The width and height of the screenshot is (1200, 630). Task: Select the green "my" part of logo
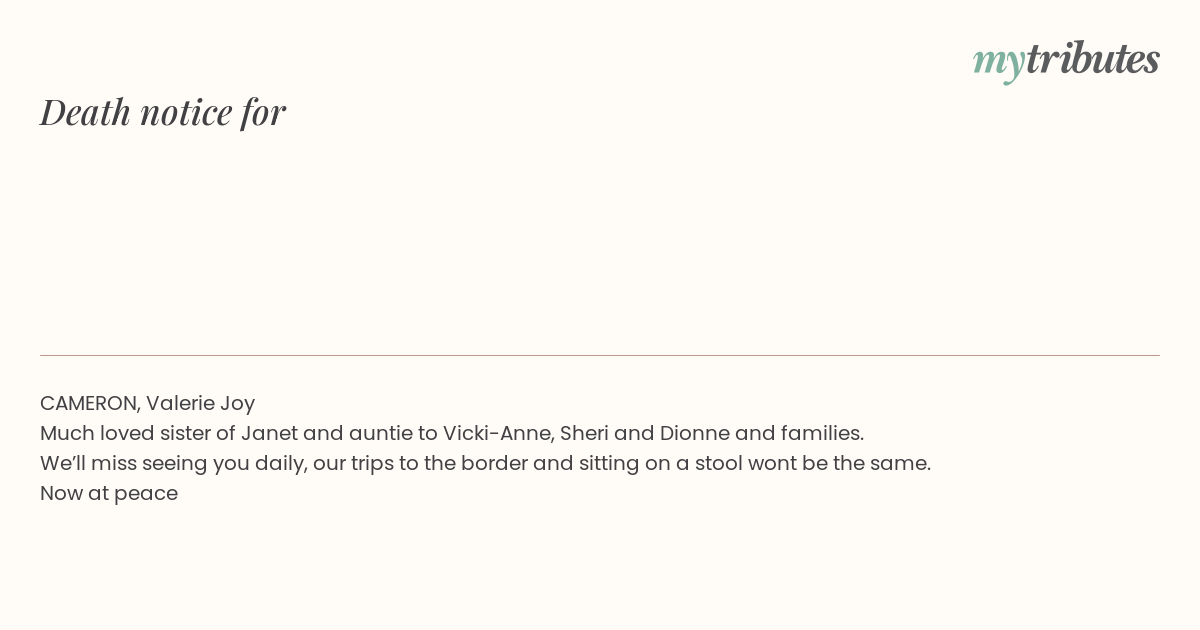click(998, 63)
